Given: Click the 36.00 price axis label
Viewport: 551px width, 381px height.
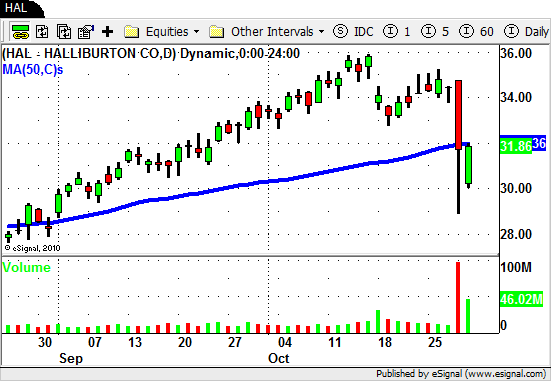Looking at the screenshot, I should tap(516, 53).
